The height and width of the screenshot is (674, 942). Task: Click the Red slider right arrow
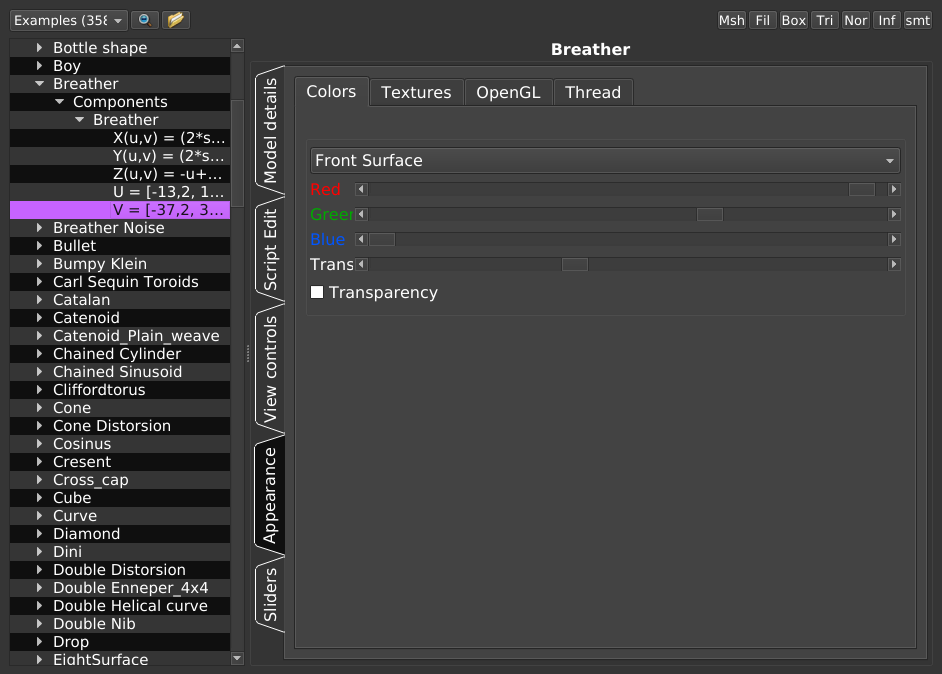(894, 189)
